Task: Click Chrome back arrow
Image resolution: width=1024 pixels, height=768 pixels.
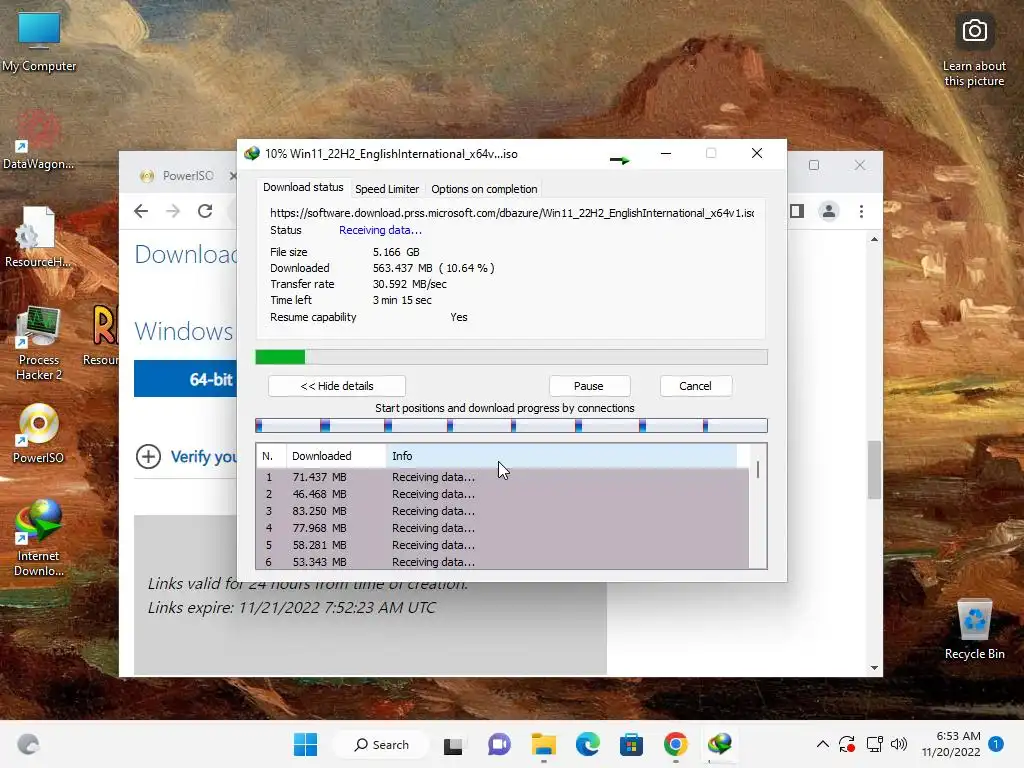Action: click(x=141, y=211)
